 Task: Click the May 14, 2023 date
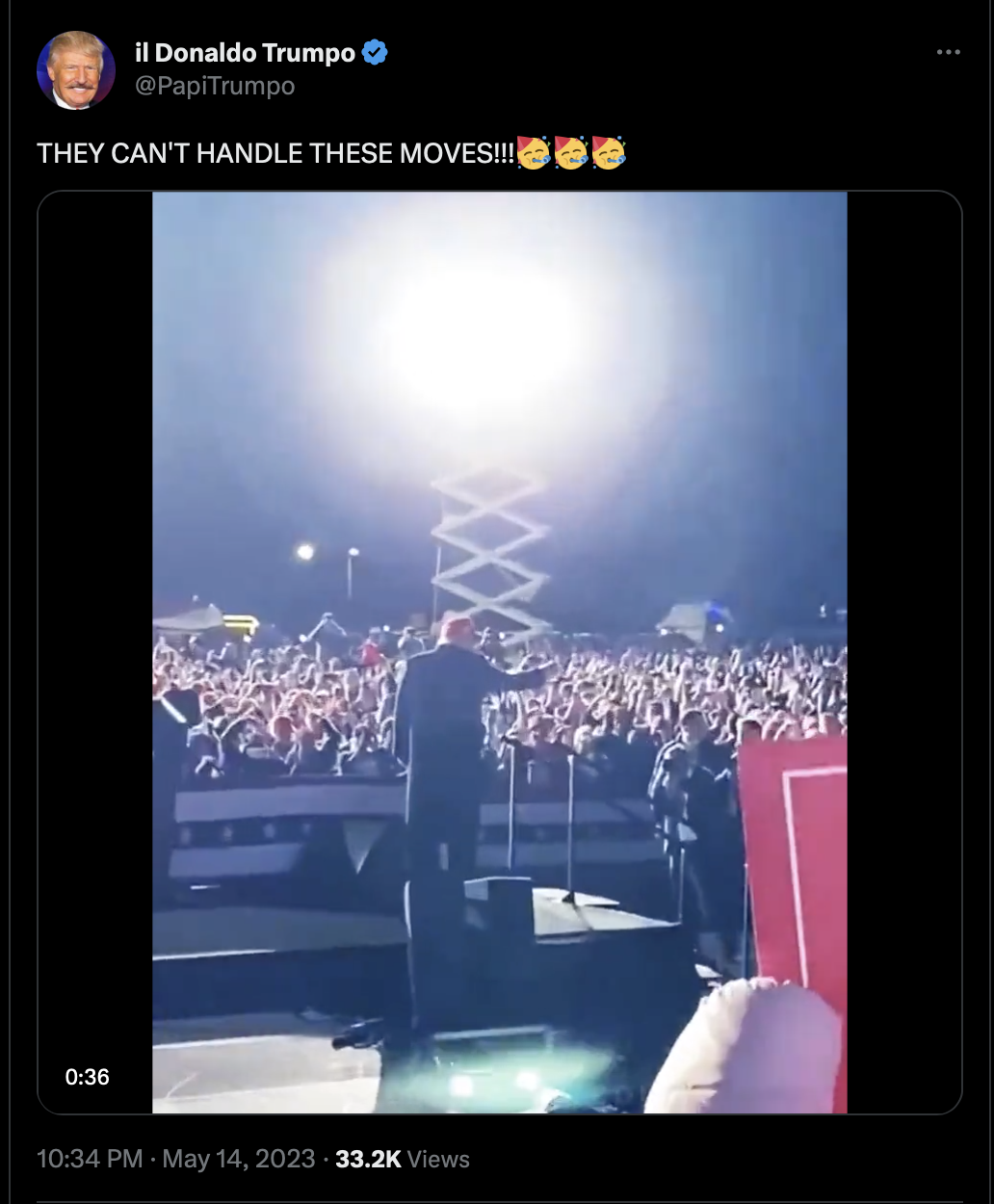[239, 1159]
